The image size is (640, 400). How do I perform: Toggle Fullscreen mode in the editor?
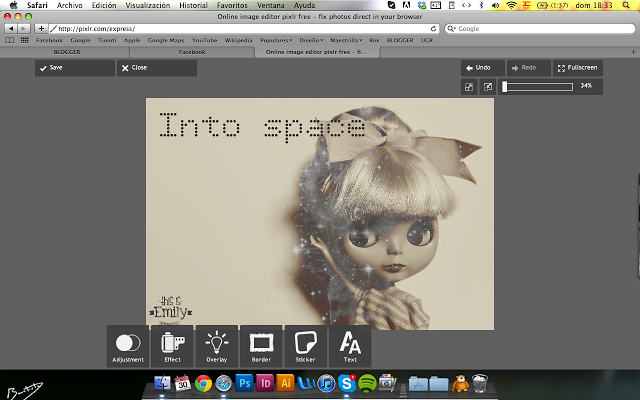577,68
